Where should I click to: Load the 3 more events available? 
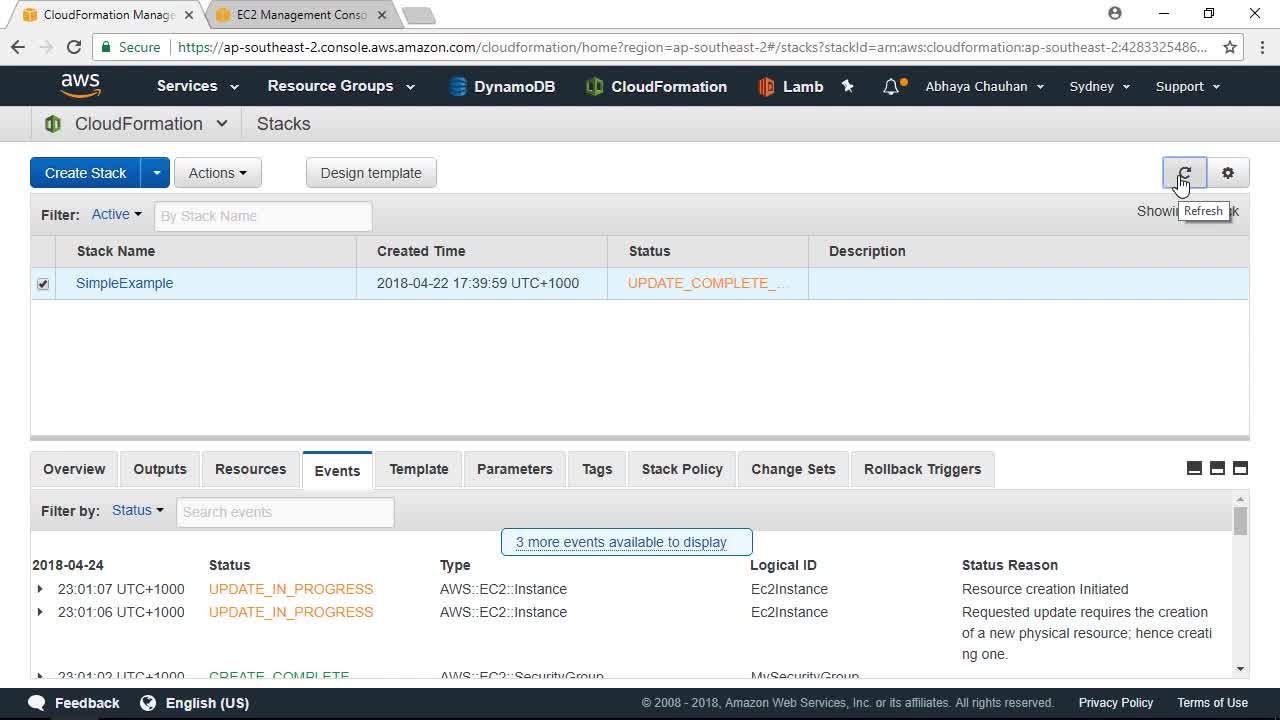[626, 542]
